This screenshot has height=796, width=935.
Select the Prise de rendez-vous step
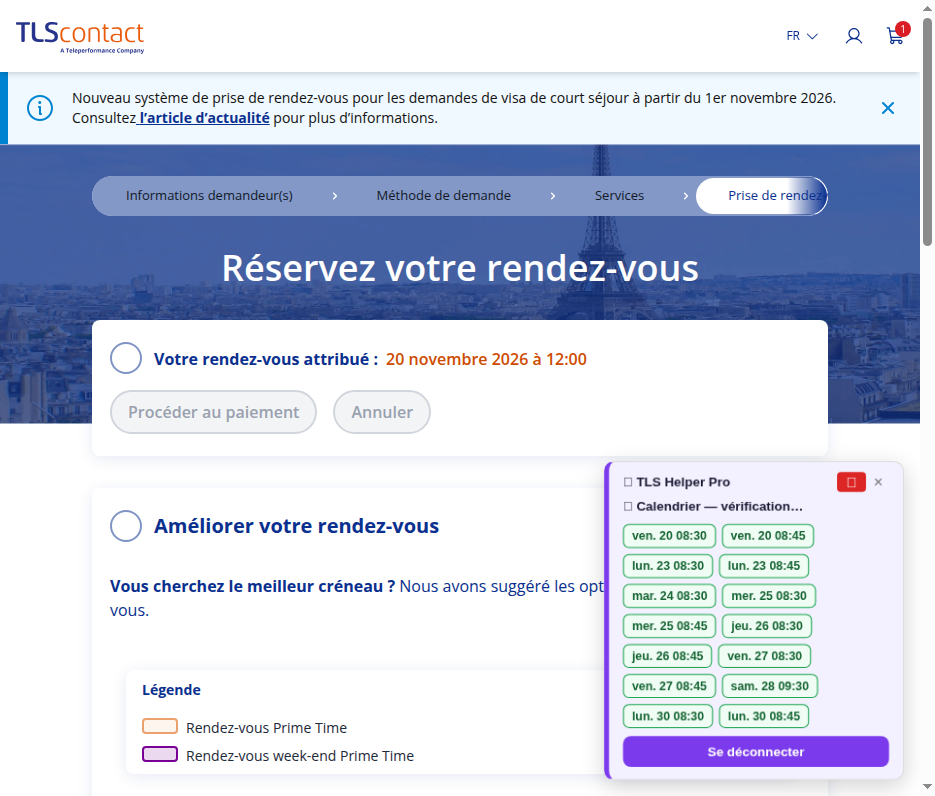click(762, 196)
